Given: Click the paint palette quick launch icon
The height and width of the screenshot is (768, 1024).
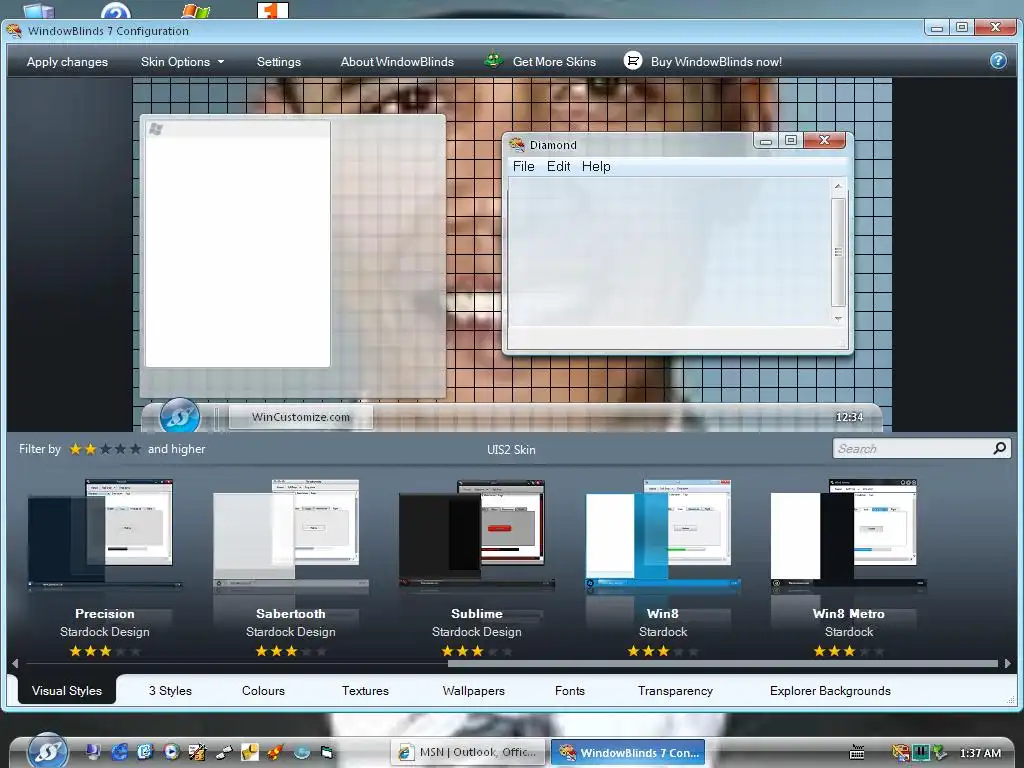Looking at the screenshot, I should click(197, 752).
